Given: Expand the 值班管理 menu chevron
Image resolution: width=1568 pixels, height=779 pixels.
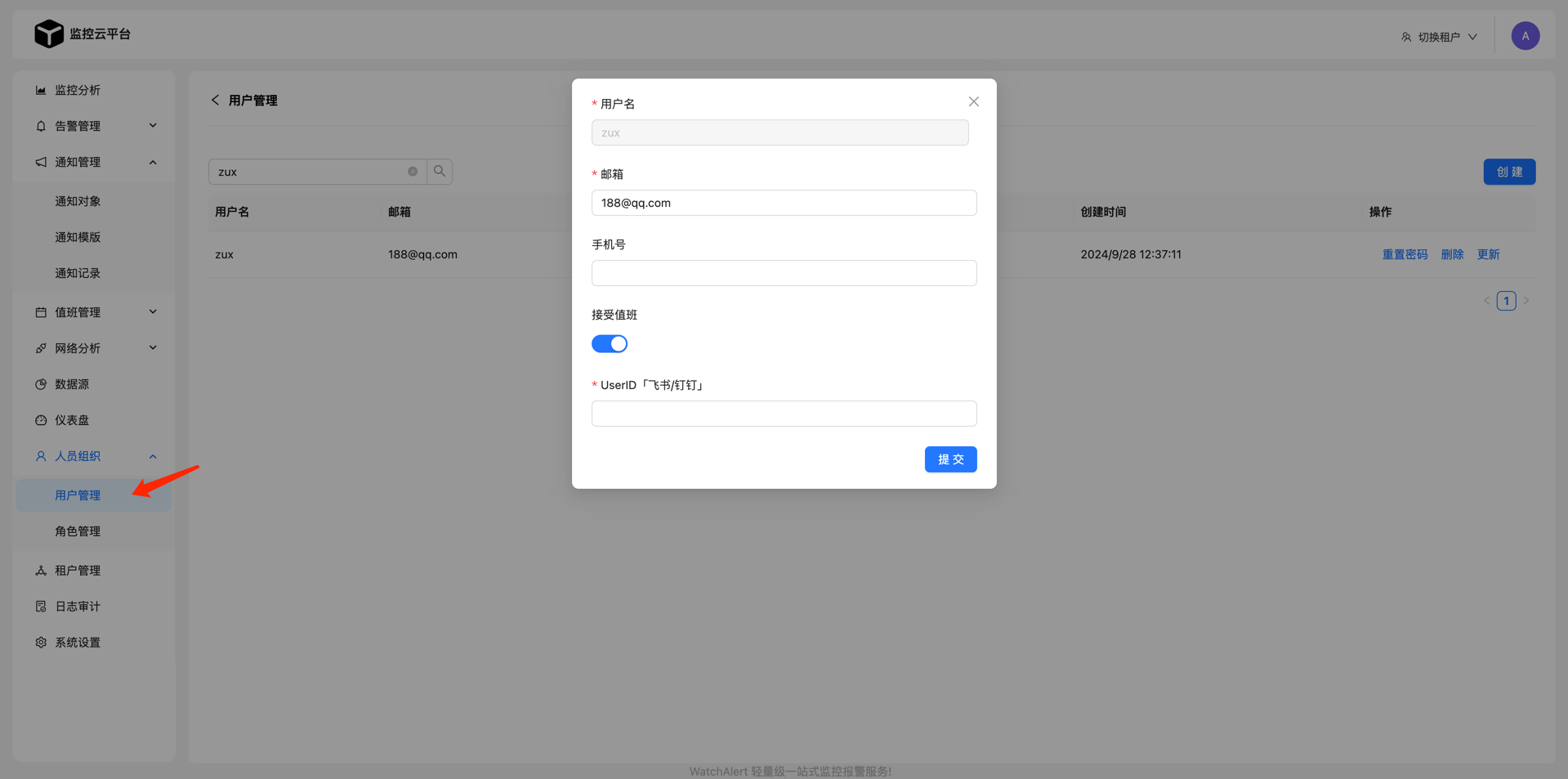Looking at the screenshot, I should (x=153, y=312).
